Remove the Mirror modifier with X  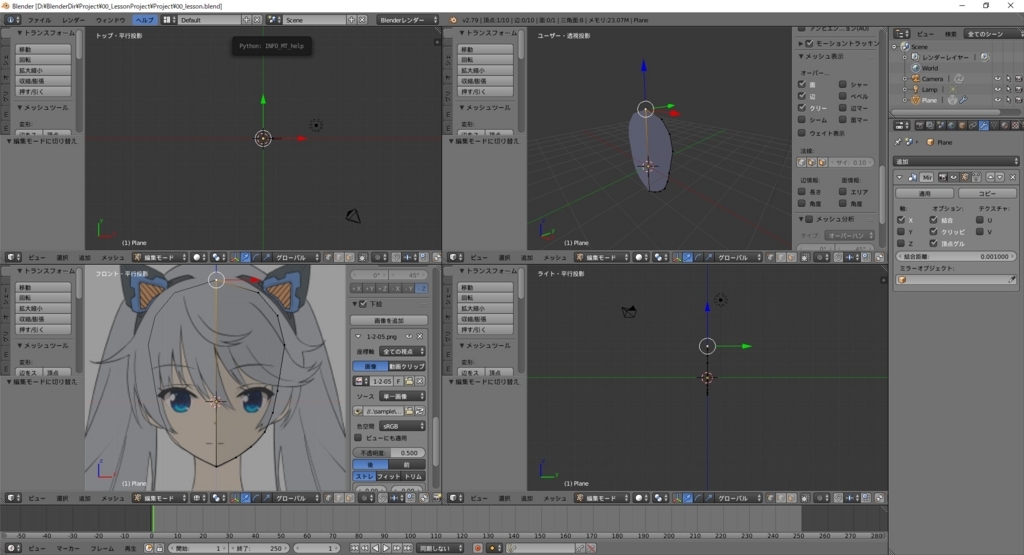pyautogui.click(x=1013, y=177)
